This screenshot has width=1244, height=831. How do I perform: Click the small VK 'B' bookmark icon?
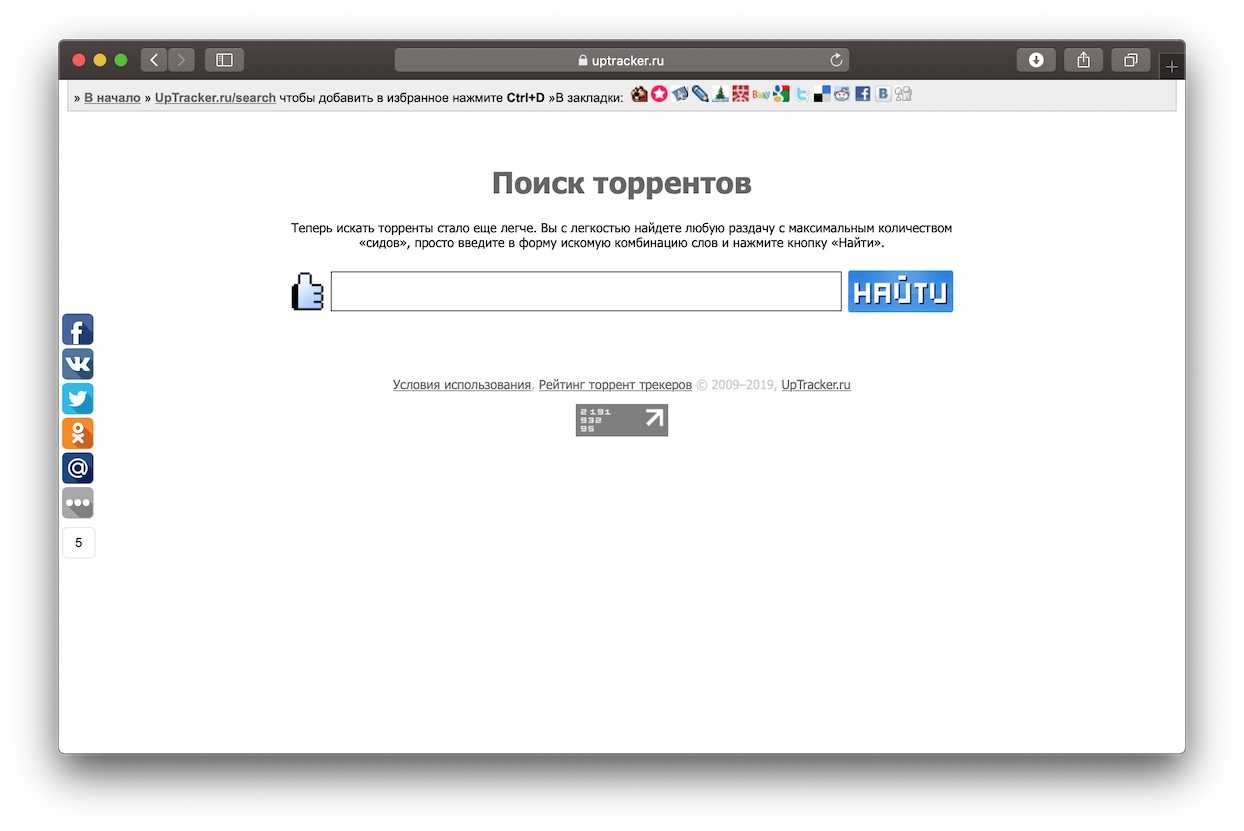883,94
